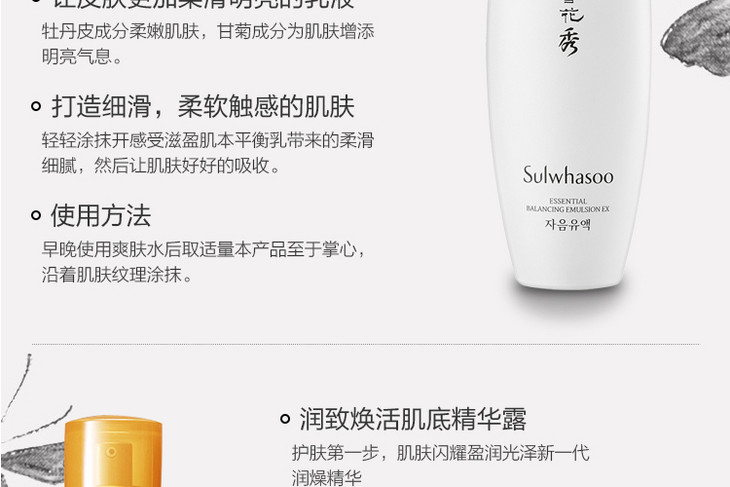Click the ink leaf illustration beside bottle
Viewport: 730px width, 487px height.
695,38
